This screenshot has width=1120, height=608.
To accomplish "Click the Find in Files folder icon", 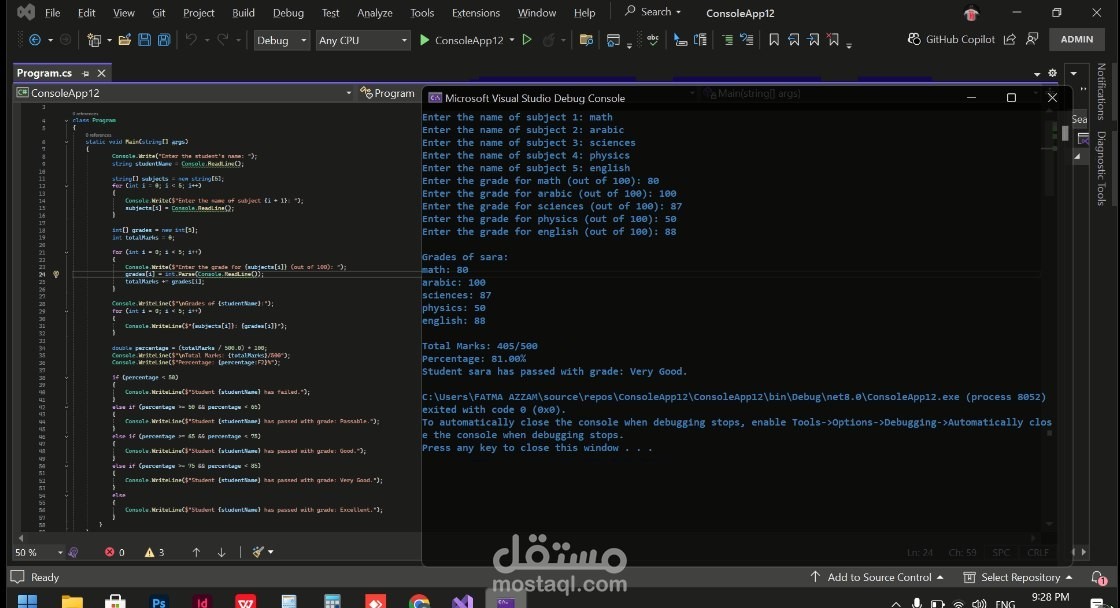I will pyautogui.click(x=586, y=40).
